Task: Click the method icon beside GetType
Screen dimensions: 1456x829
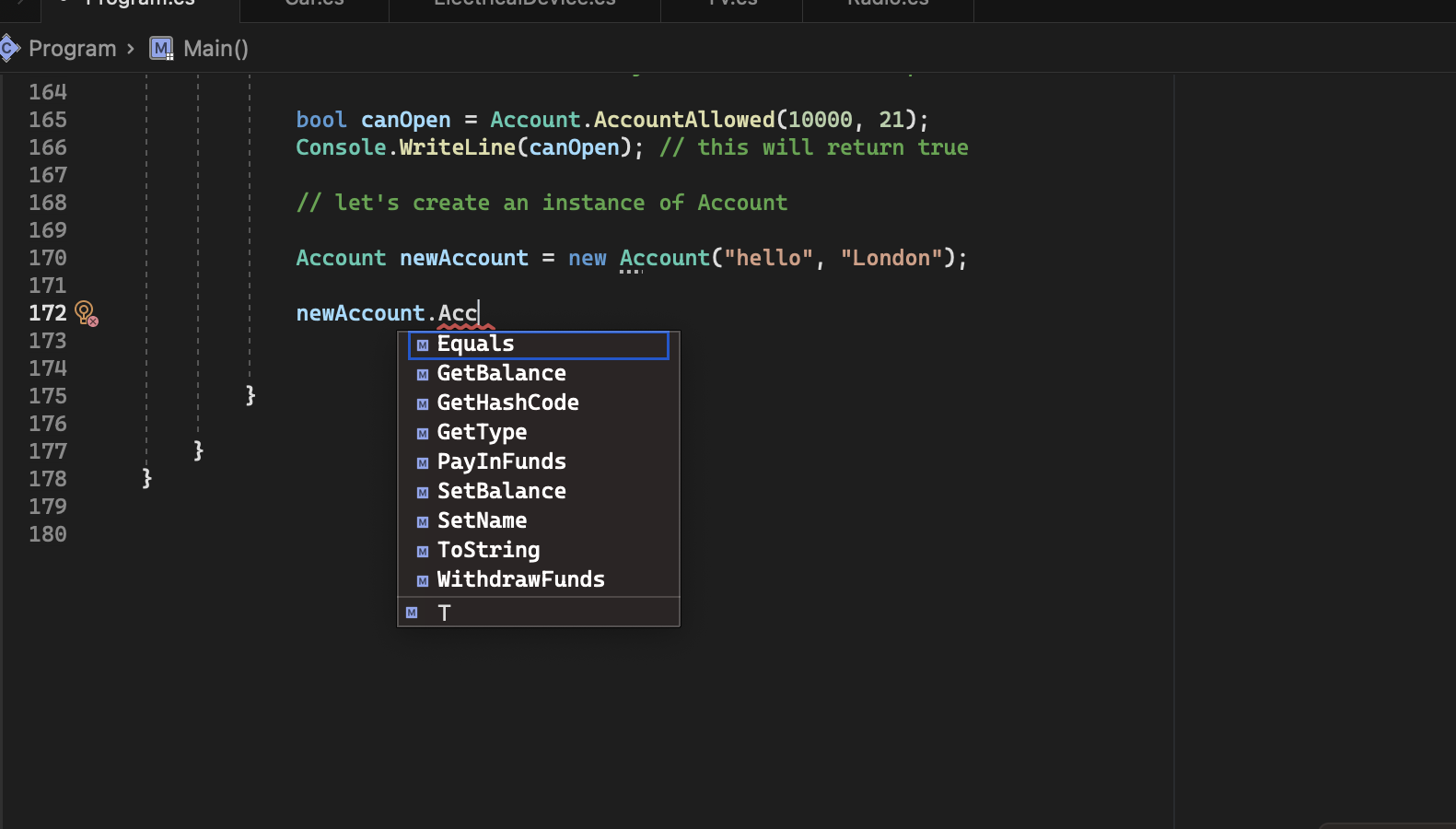Action: [423, 434]
